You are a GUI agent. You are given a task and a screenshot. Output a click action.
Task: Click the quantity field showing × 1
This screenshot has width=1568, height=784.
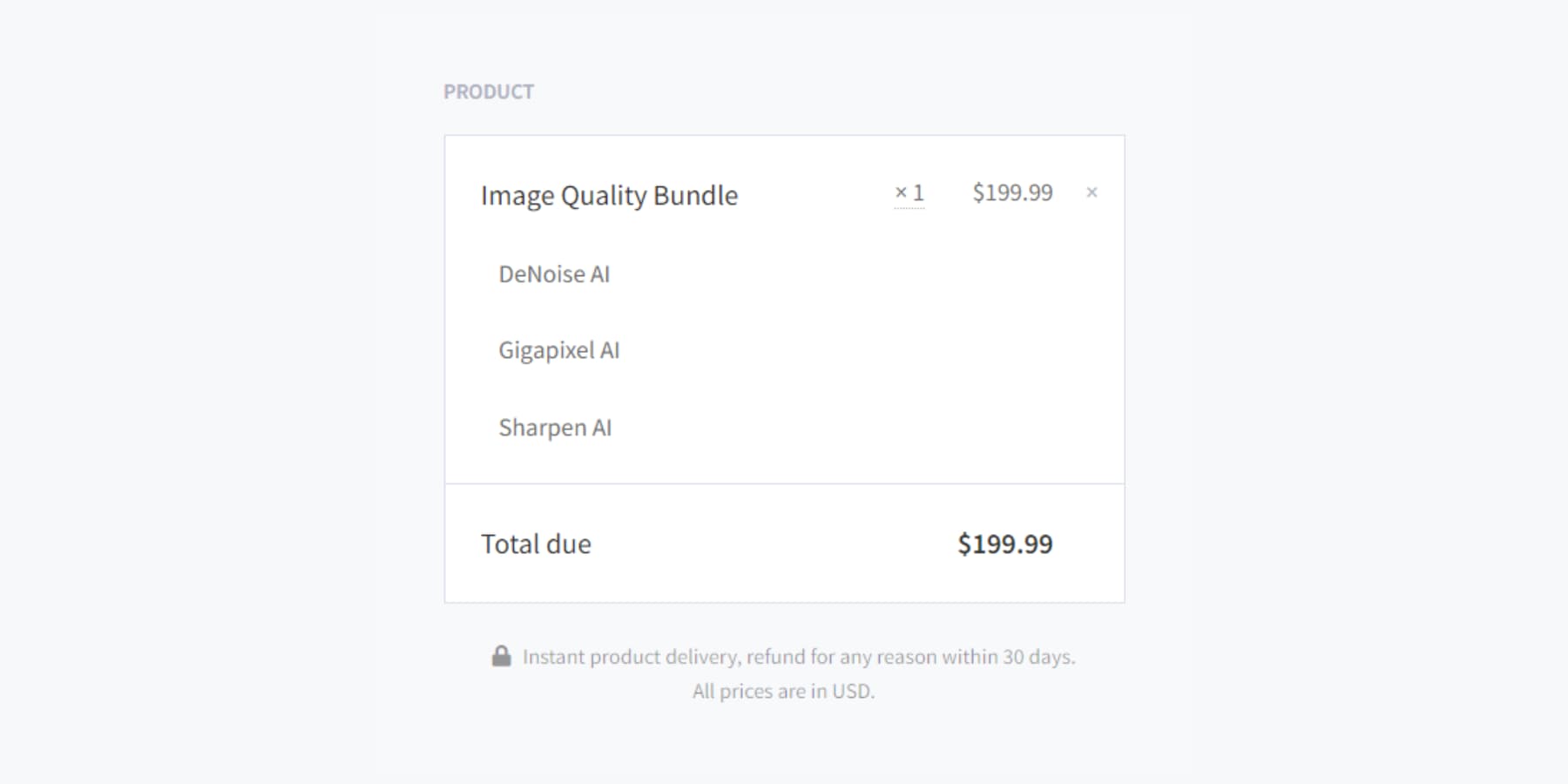click(909, 193)
